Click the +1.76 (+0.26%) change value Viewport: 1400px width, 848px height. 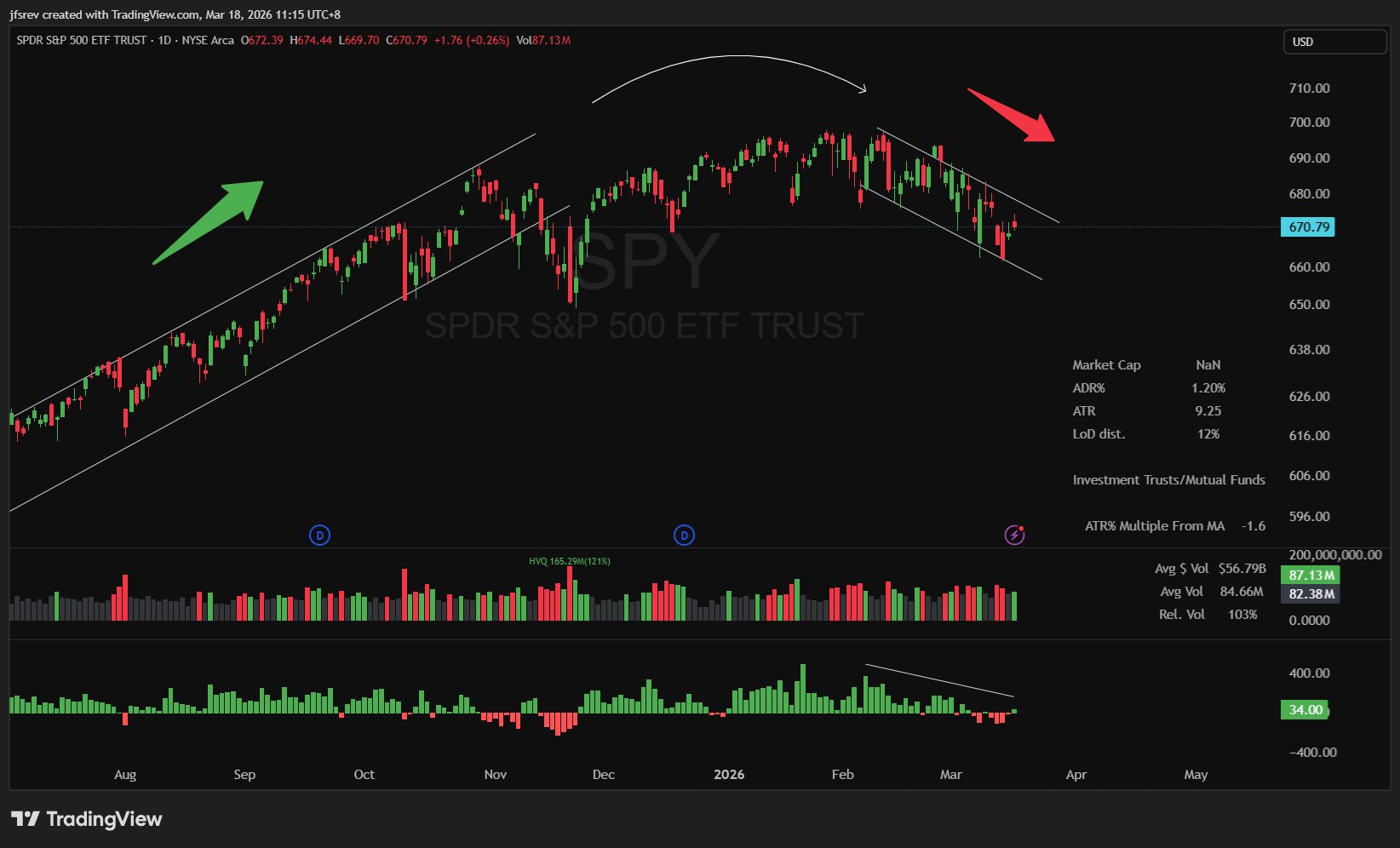click(x=472, y=40)
